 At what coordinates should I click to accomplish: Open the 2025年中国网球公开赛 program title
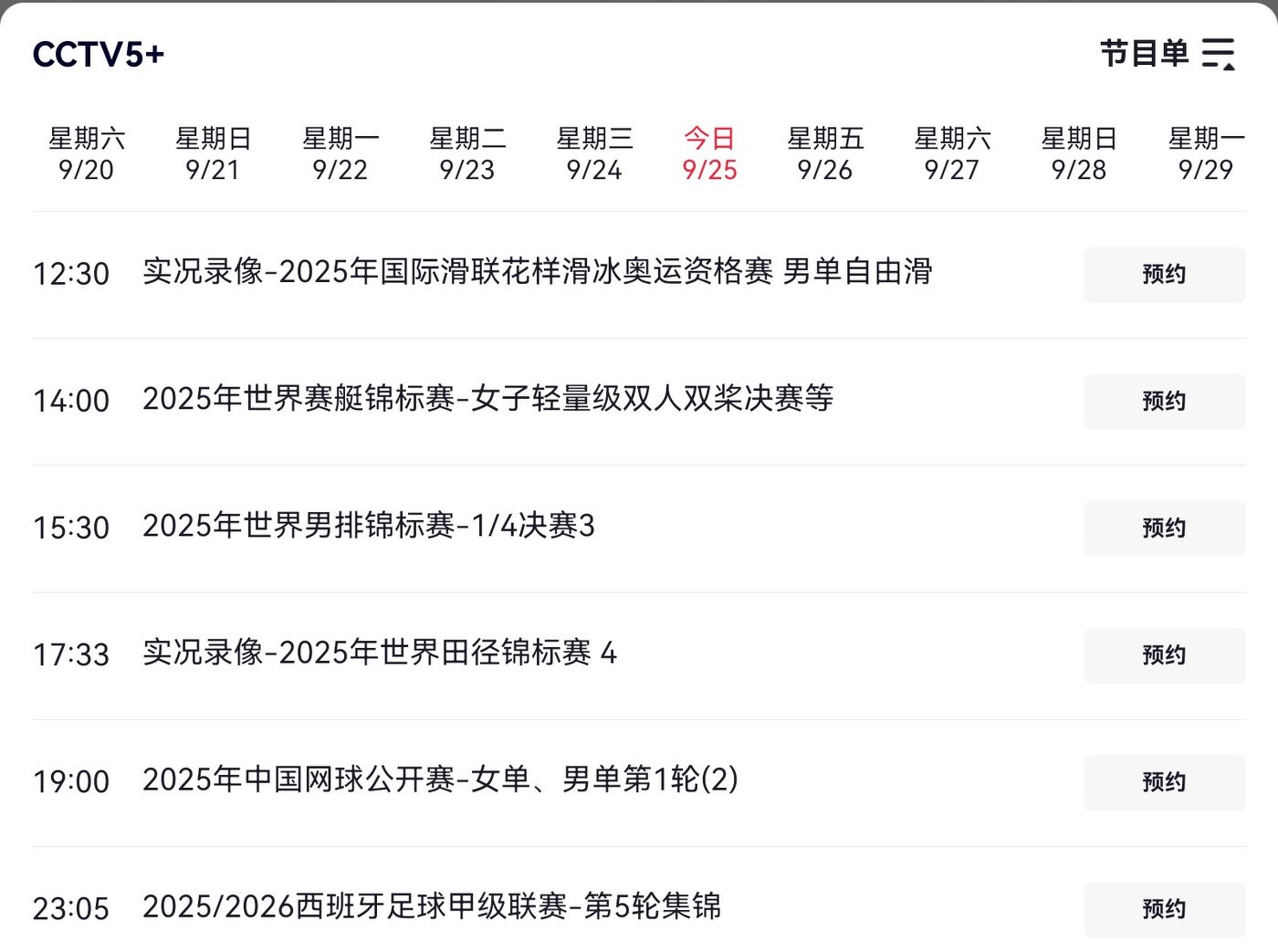coord(440,779)
